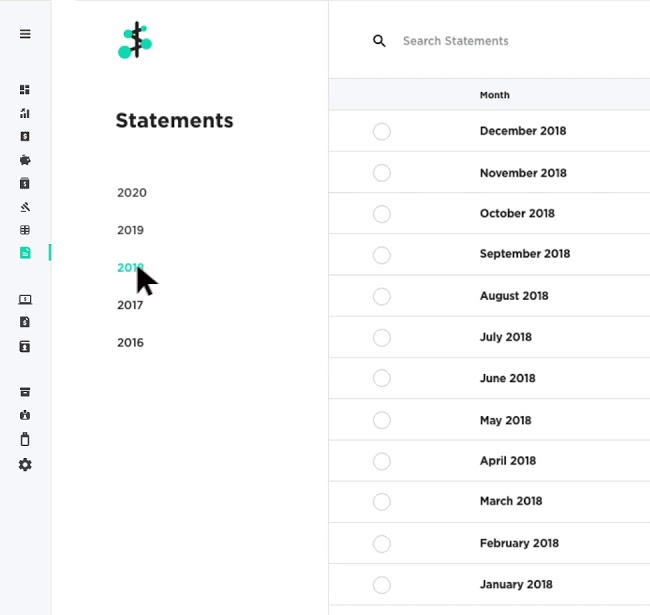Screen dimensions: 650x615
Task: Go to the dashboard grid icon
Action: coord(25,90)
